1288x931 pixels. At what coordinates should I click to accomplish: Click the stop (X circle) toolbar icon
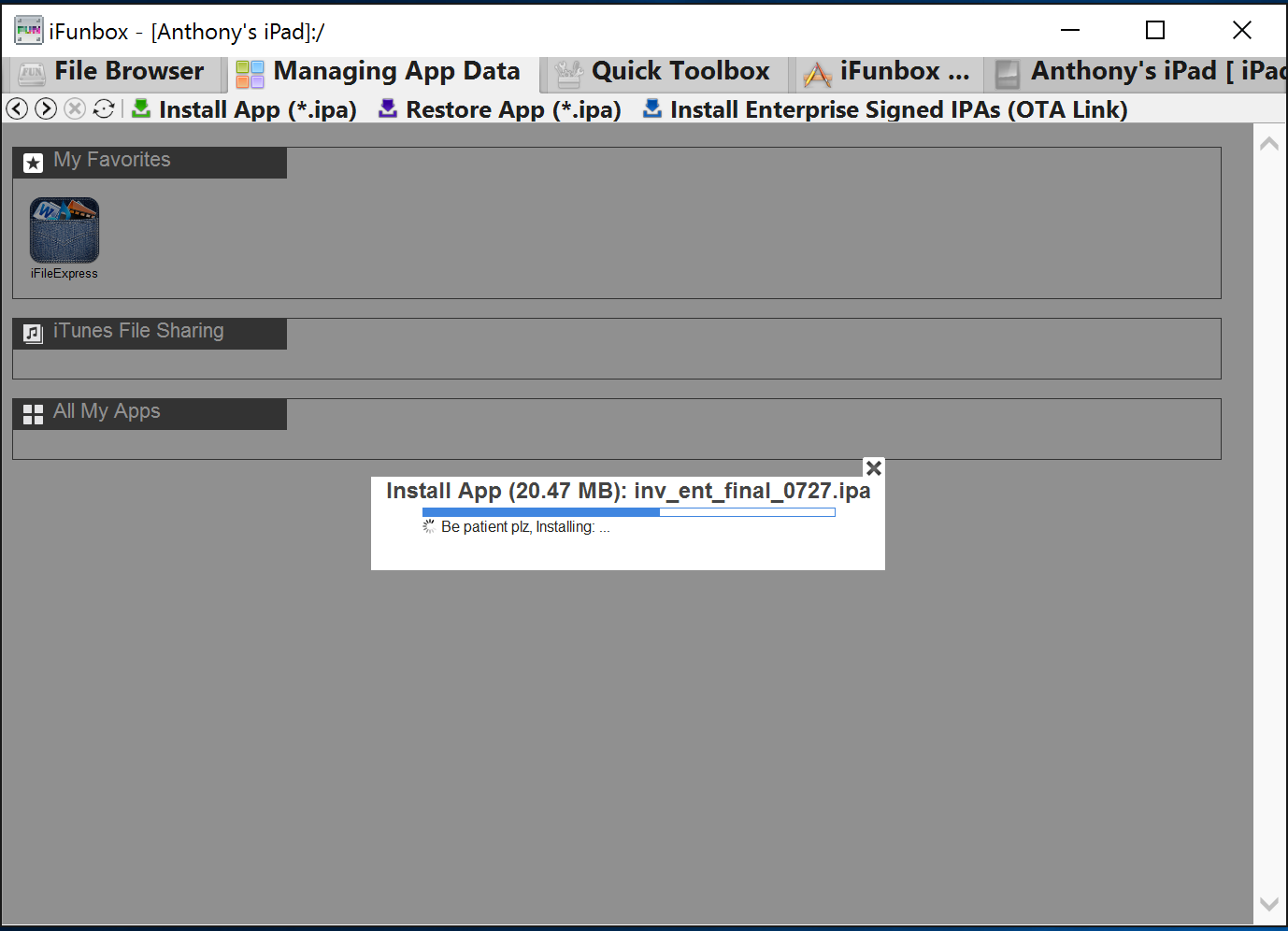pyautogui.click(x=75, y=108)
